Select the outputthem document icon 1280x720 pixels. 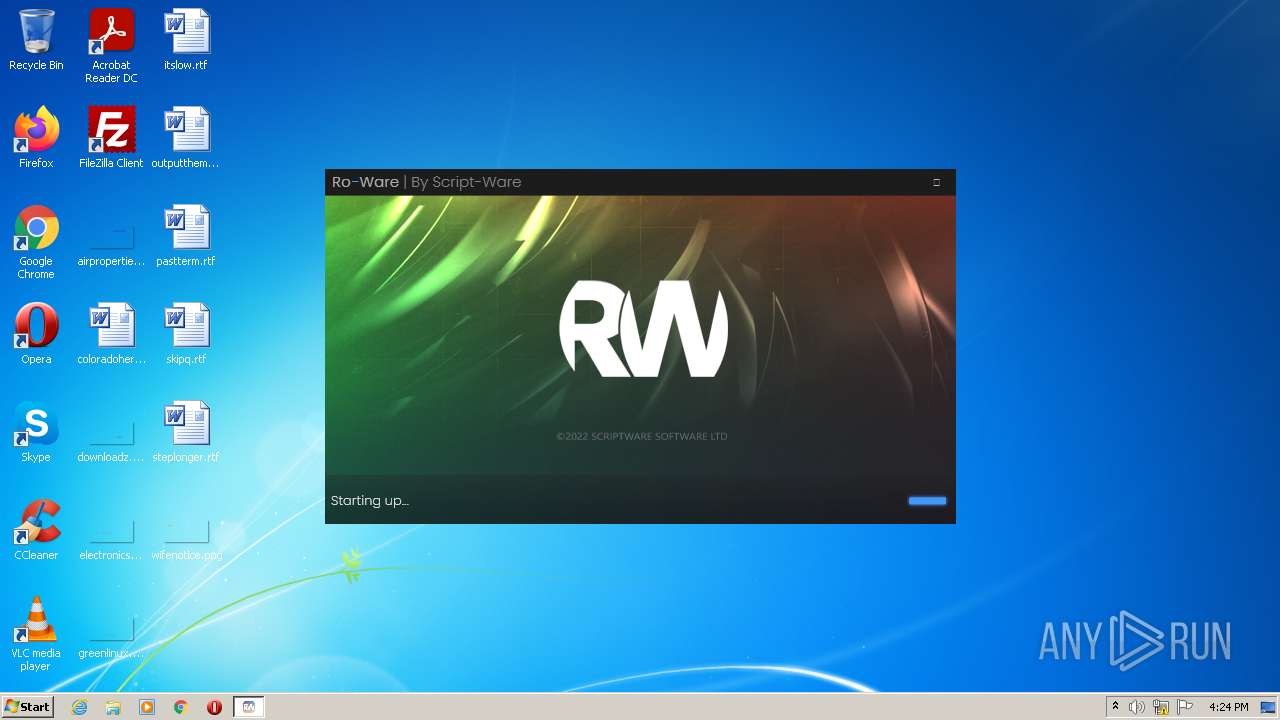coord(186,138)
